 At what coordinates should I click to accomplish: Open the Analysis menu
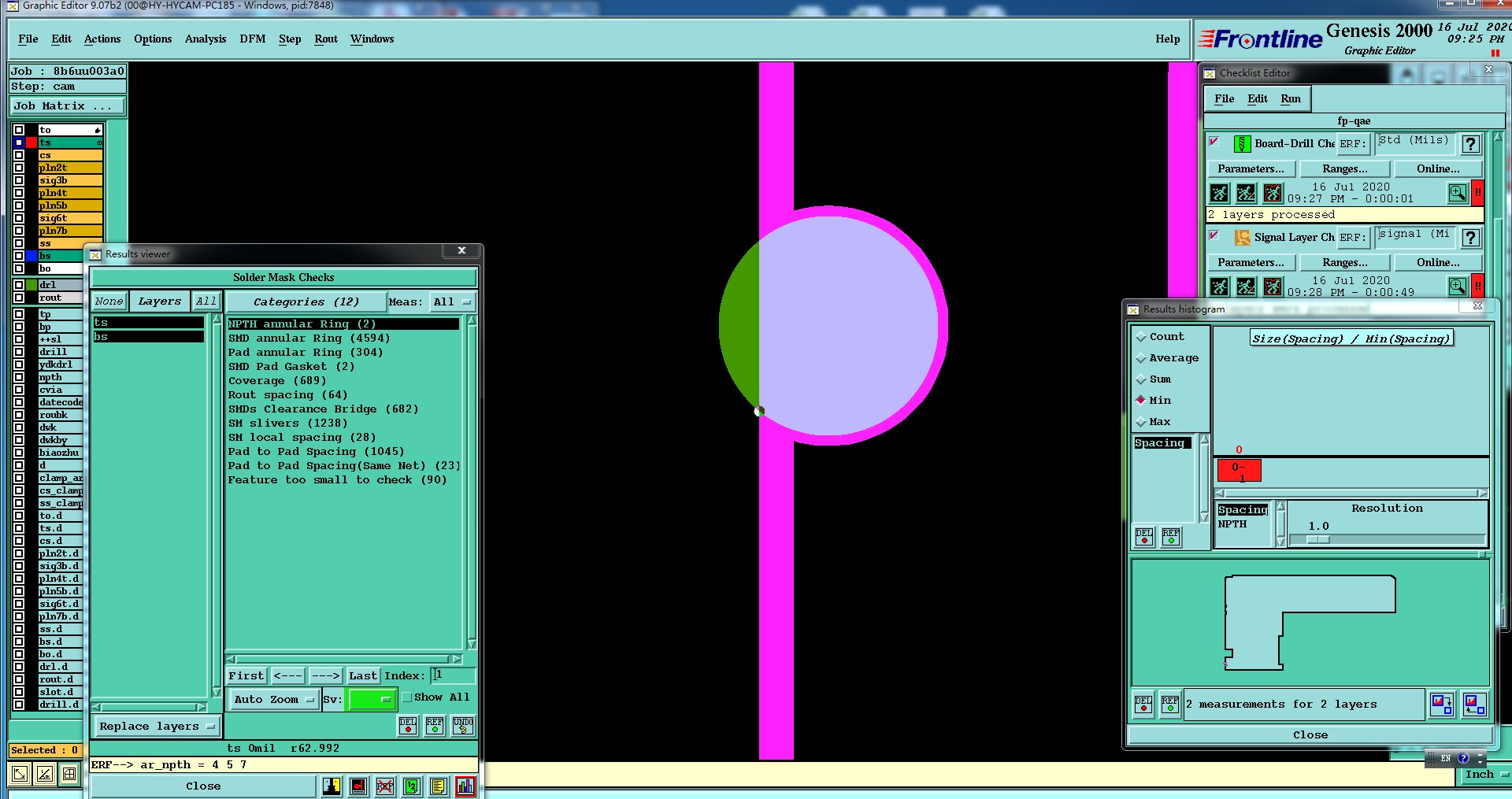[206, 39]
